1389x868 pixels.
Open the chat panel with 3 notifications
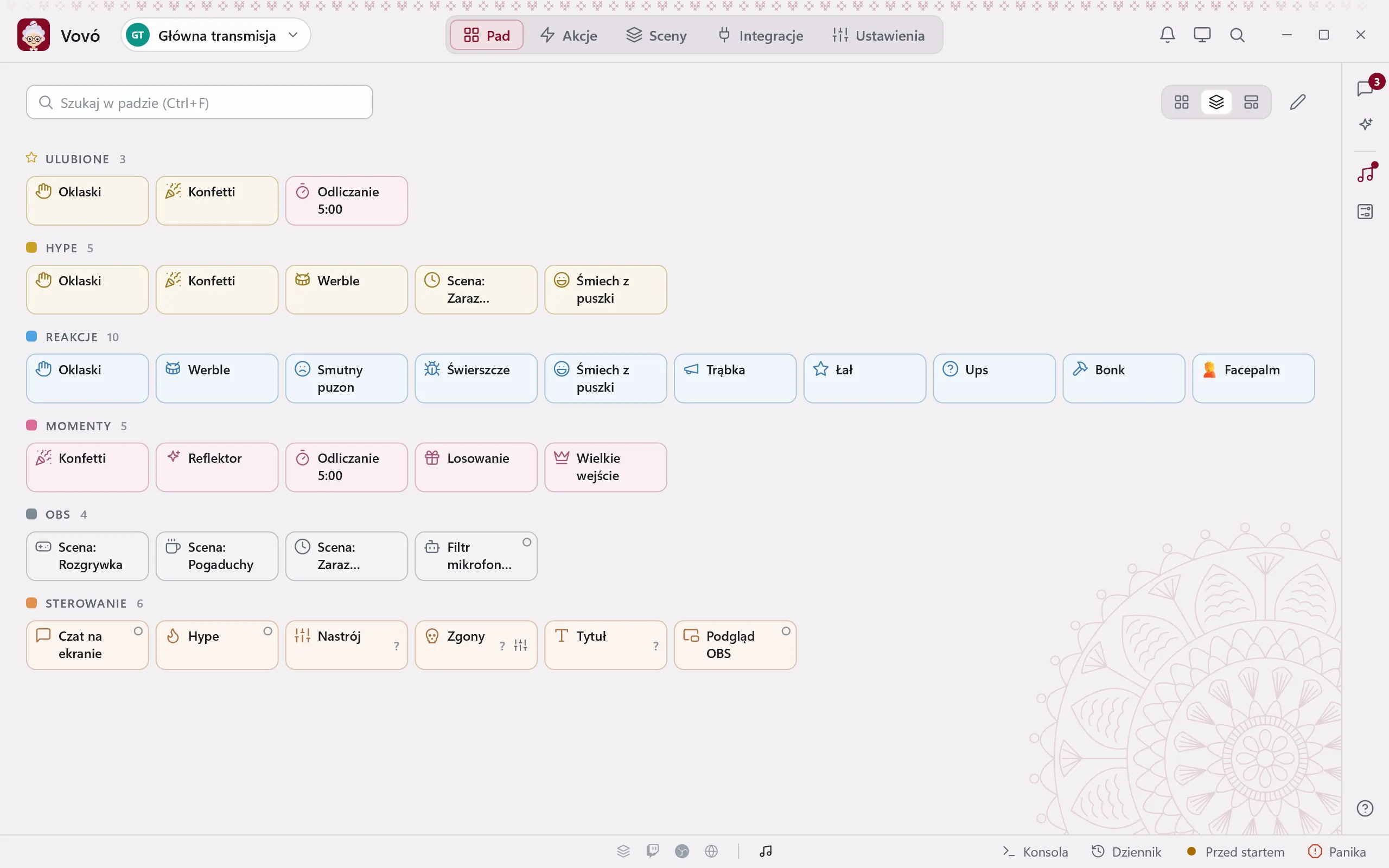coord(1366,88)
